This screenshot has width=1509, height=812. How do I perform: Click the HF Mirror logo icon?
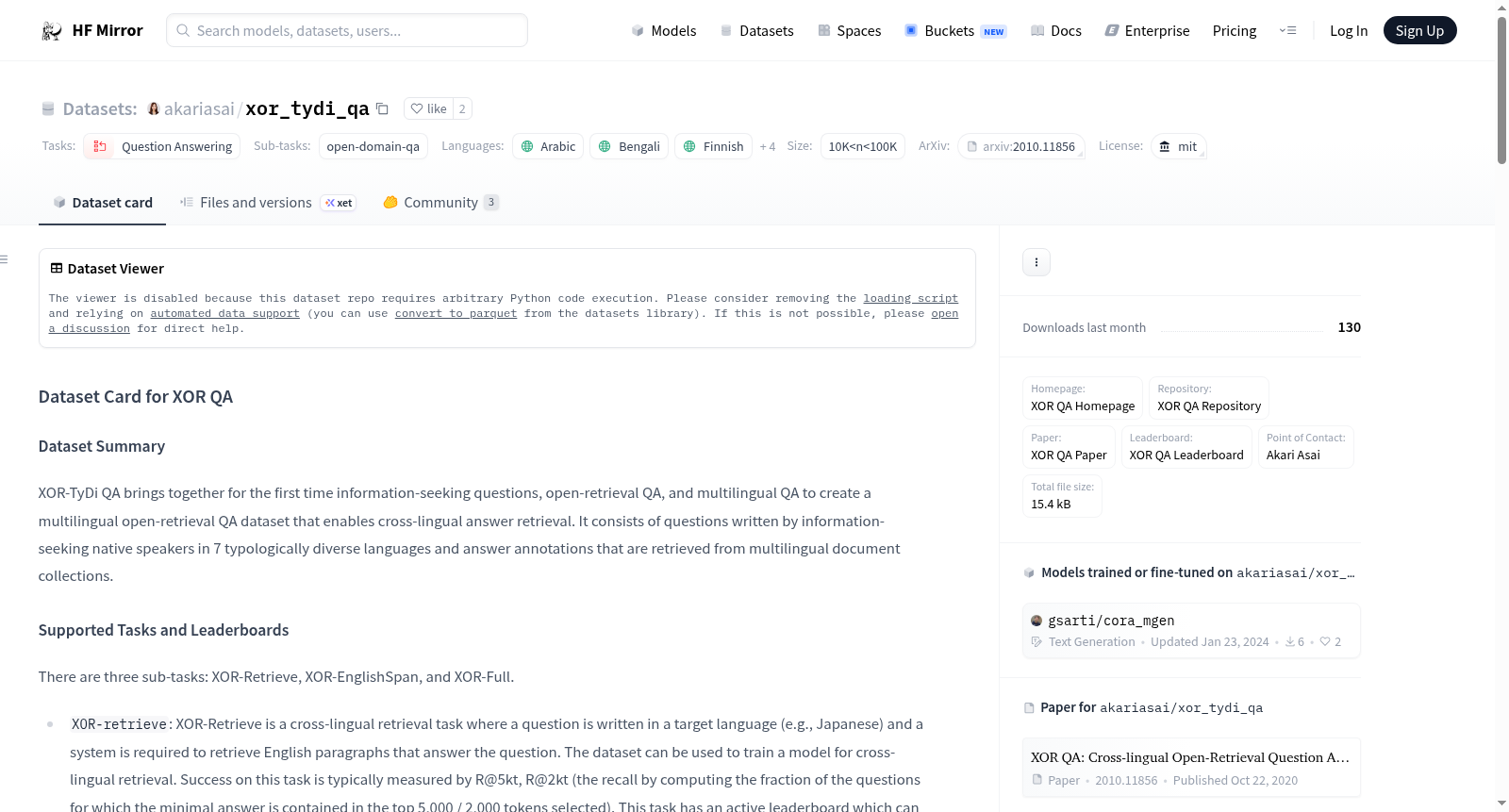[x=52, y=31]
